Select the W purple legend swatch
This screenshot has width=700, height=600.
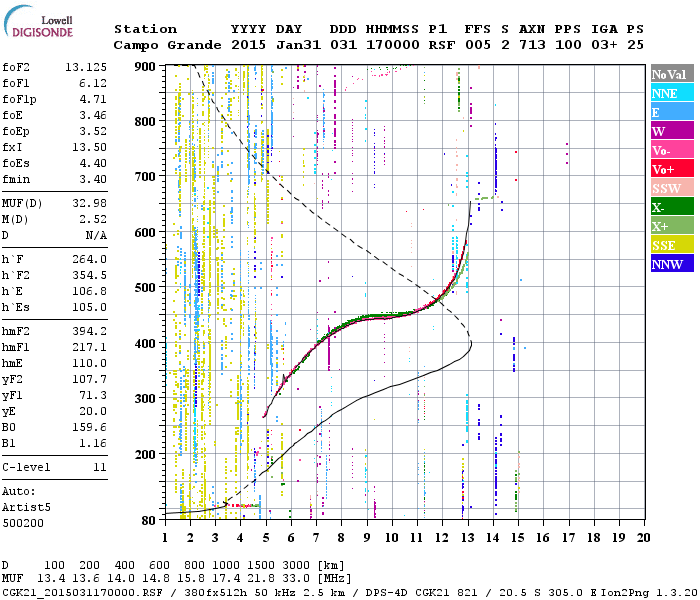click(672, 131)
